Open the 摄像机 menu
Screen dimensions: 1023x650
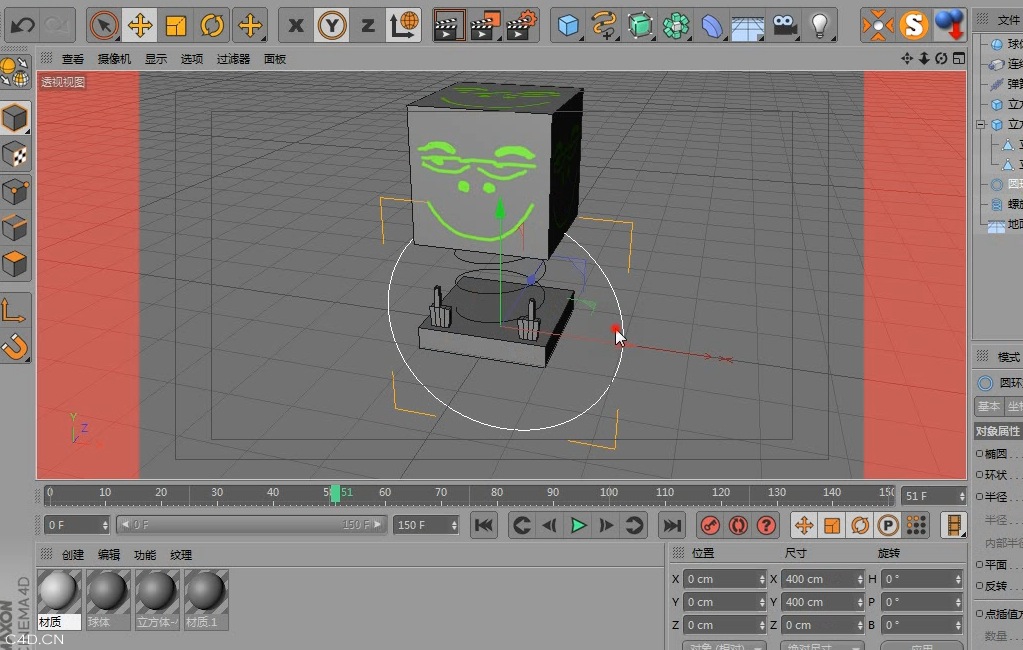[113, 58]
